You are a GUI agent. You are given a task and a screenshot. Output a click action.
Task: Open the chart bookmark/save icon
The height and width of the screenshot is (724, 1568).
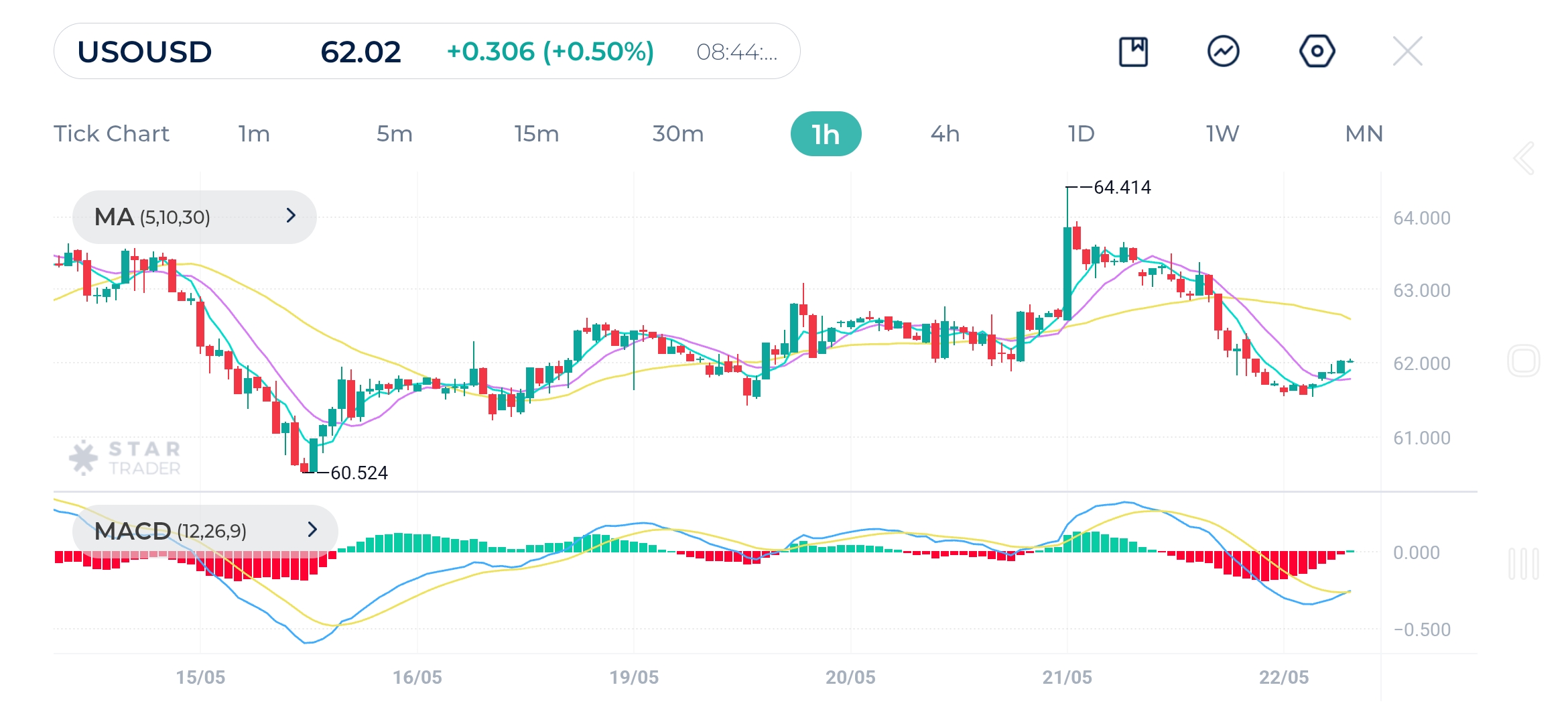point(1133,52)
